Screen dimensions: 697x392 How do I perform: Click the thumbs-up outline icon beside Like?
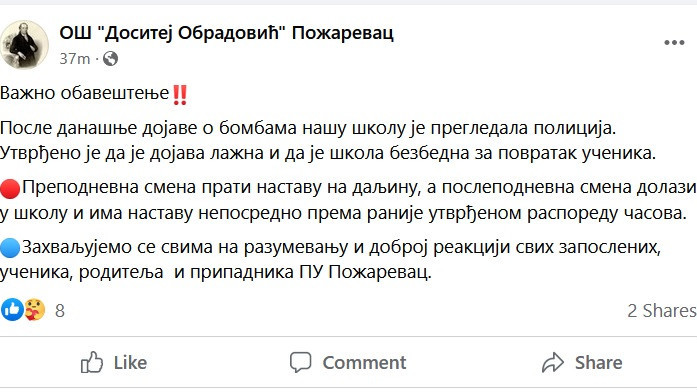pos(92,362)
